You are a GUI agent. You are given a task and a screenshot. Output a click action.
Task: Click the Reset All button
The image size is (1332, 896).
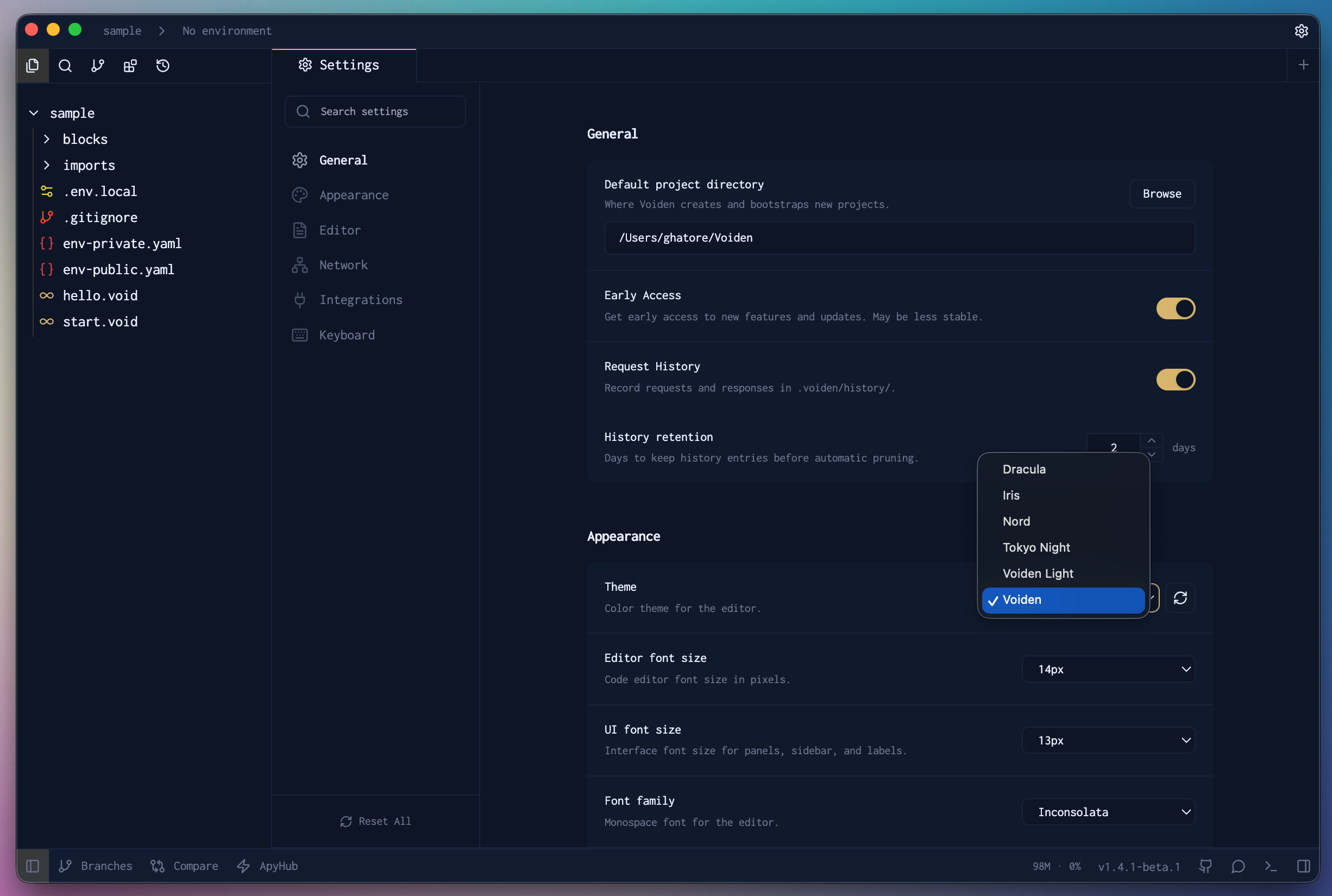[375, 821]
